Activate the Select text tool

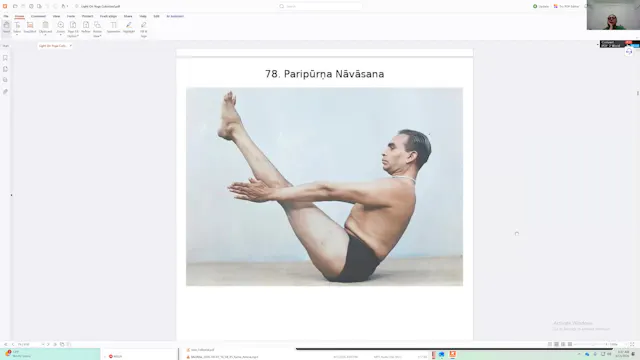17,25
